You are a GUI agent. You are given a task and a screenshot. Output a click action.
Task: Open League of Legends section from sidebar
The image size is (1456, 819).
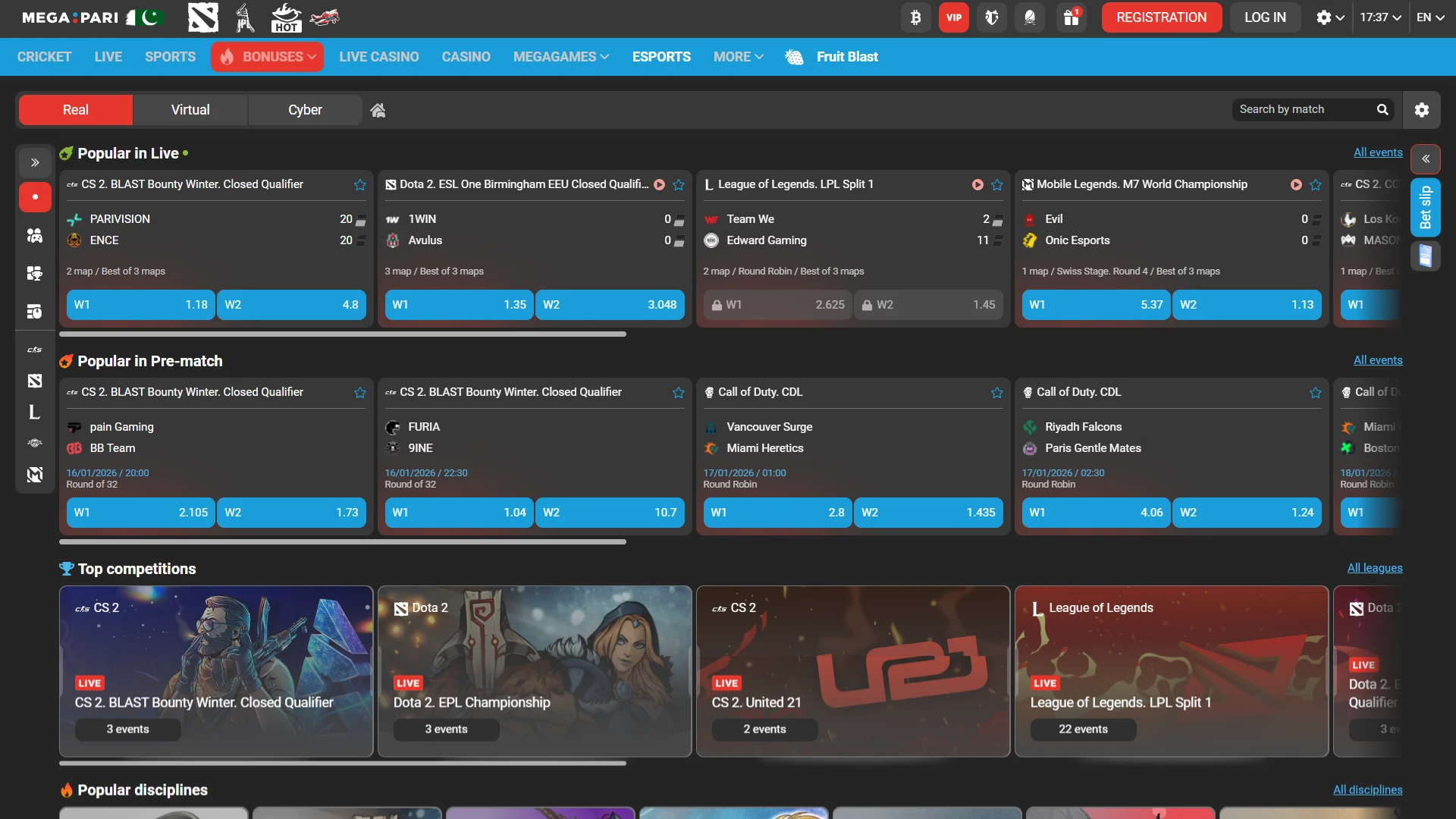[x=34, y=413]
